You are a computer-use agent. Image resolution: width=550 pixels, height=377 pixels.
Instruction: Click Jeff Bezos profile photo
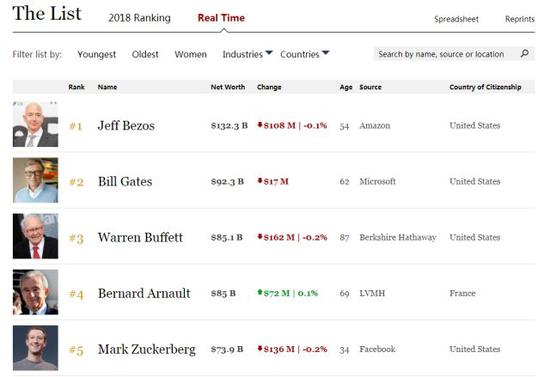click(35, 124)
